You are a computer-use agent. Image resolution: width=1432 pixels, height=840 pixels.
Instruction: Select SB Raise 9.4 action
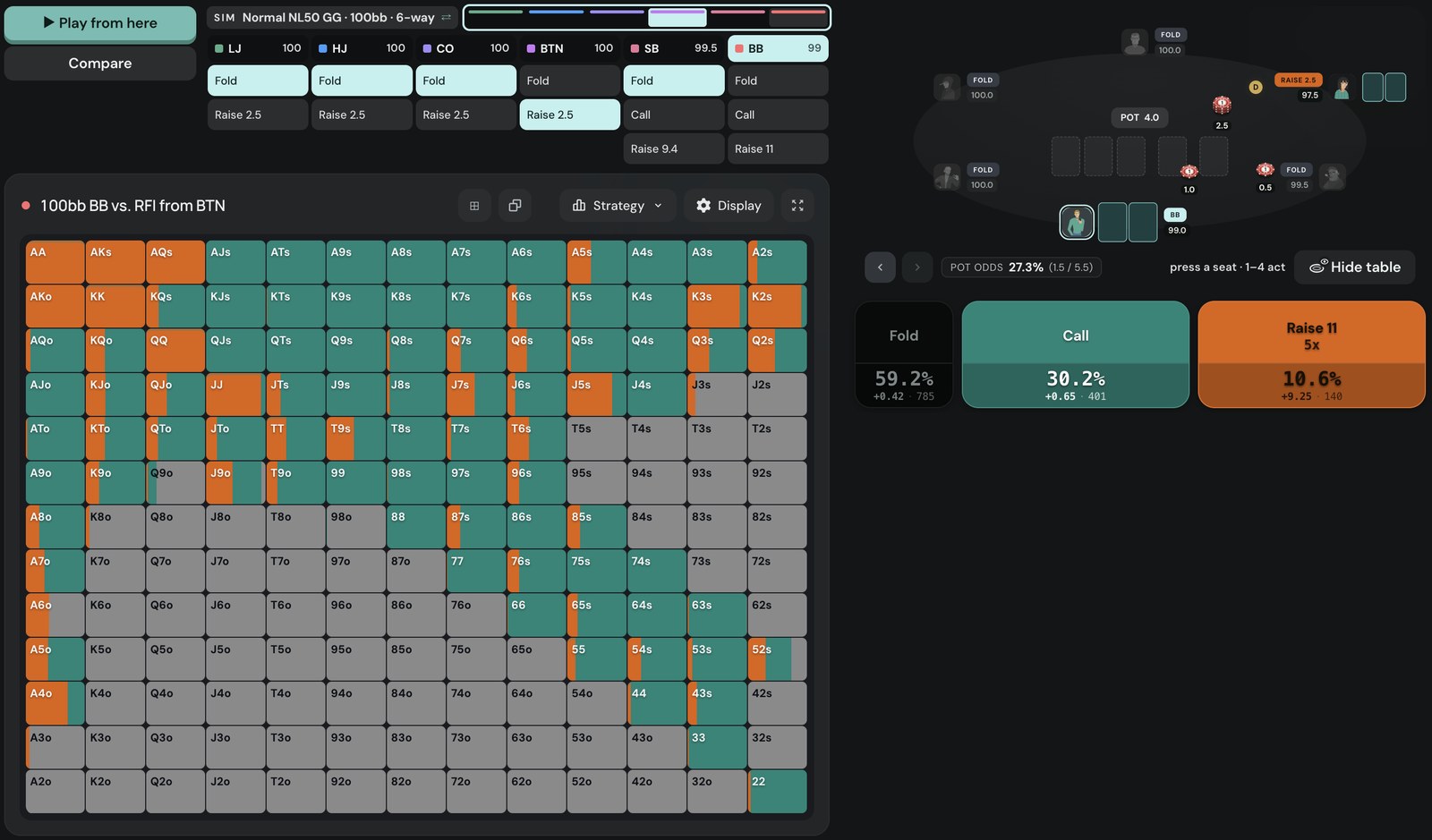pos(674,148)
